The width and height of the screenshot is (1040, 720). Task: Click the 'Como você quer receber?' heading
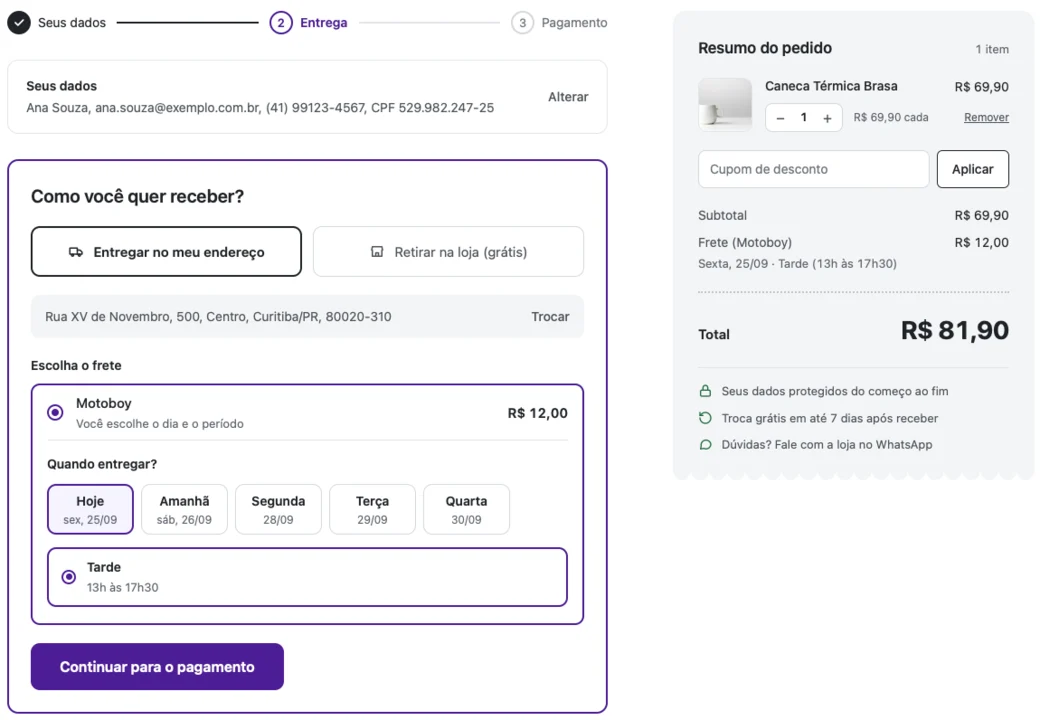click(x=137, y=196)
